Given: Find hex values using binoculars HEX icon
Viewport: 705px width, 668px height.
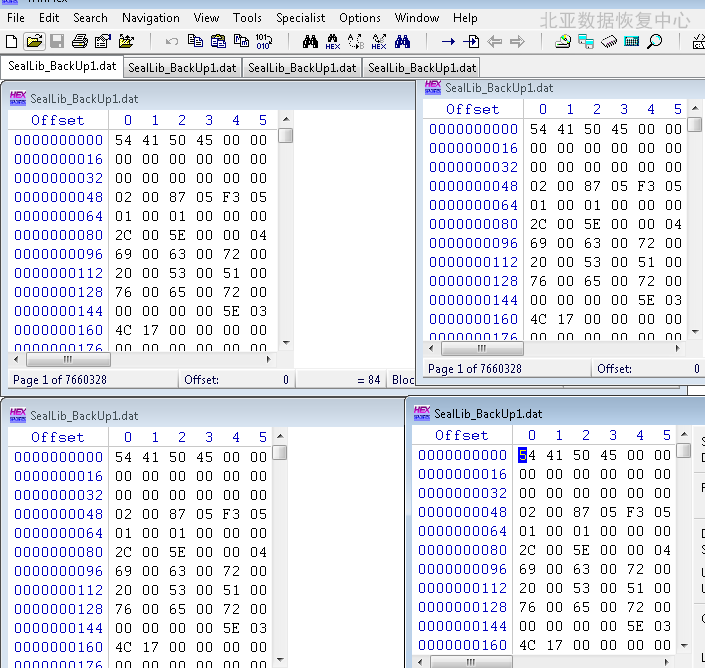Looking at the screenshot, I should click(x=333, y=42).
